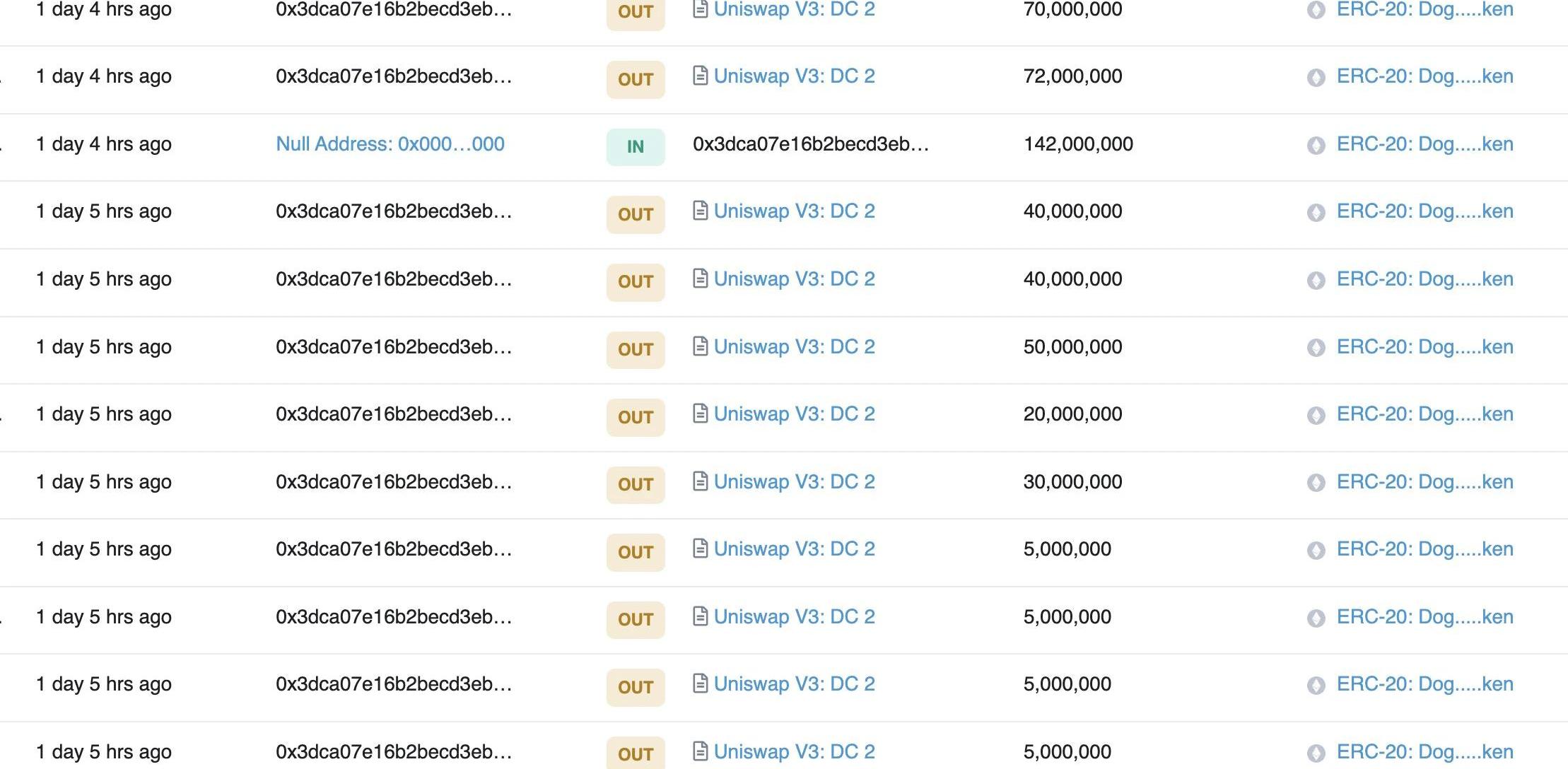Open ERC-20 token link in 142,000,000 row

click(1424, 144)
